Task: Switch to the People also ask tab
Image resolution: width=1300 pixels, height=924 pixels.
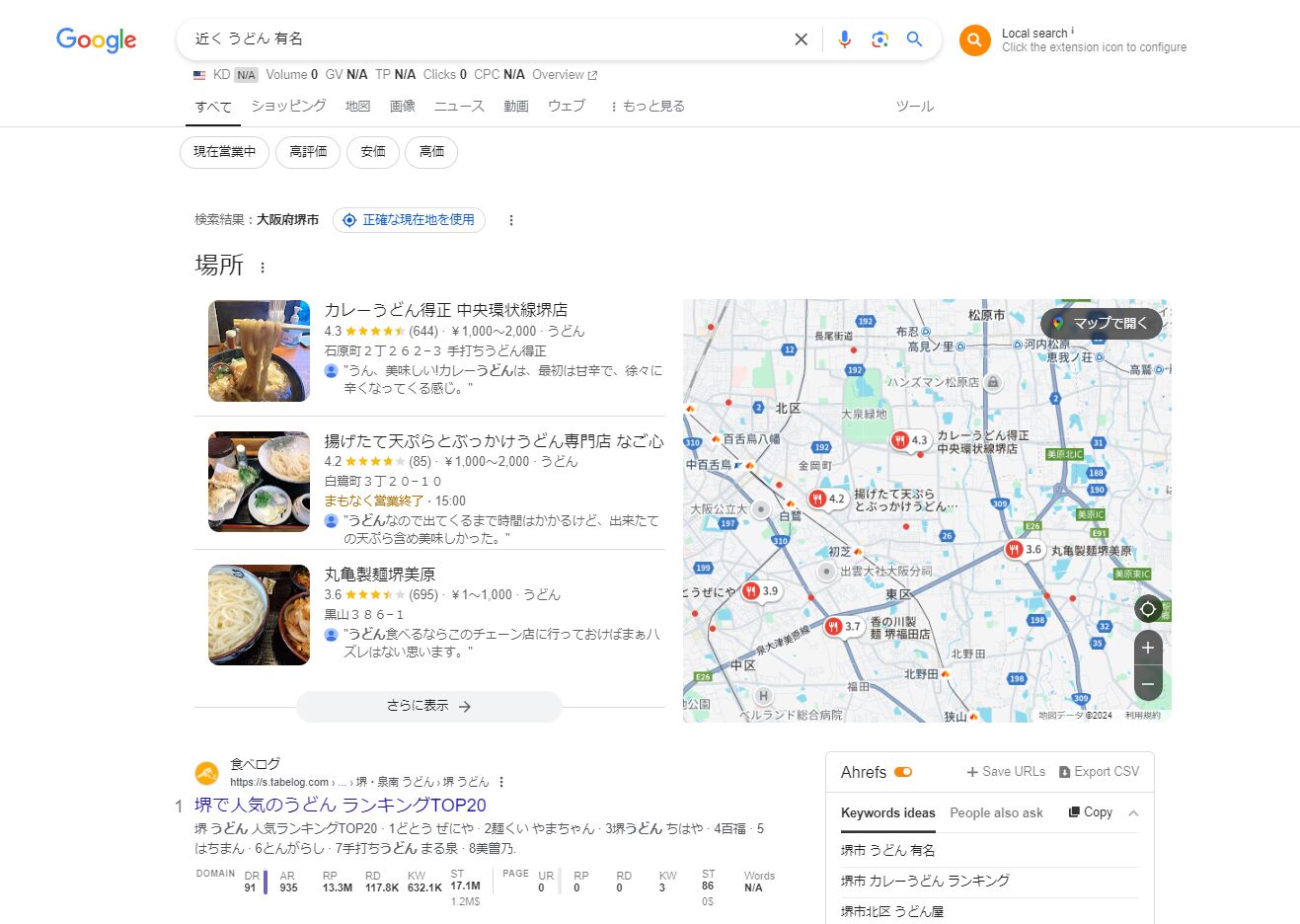Action: [x=997, y=812]
